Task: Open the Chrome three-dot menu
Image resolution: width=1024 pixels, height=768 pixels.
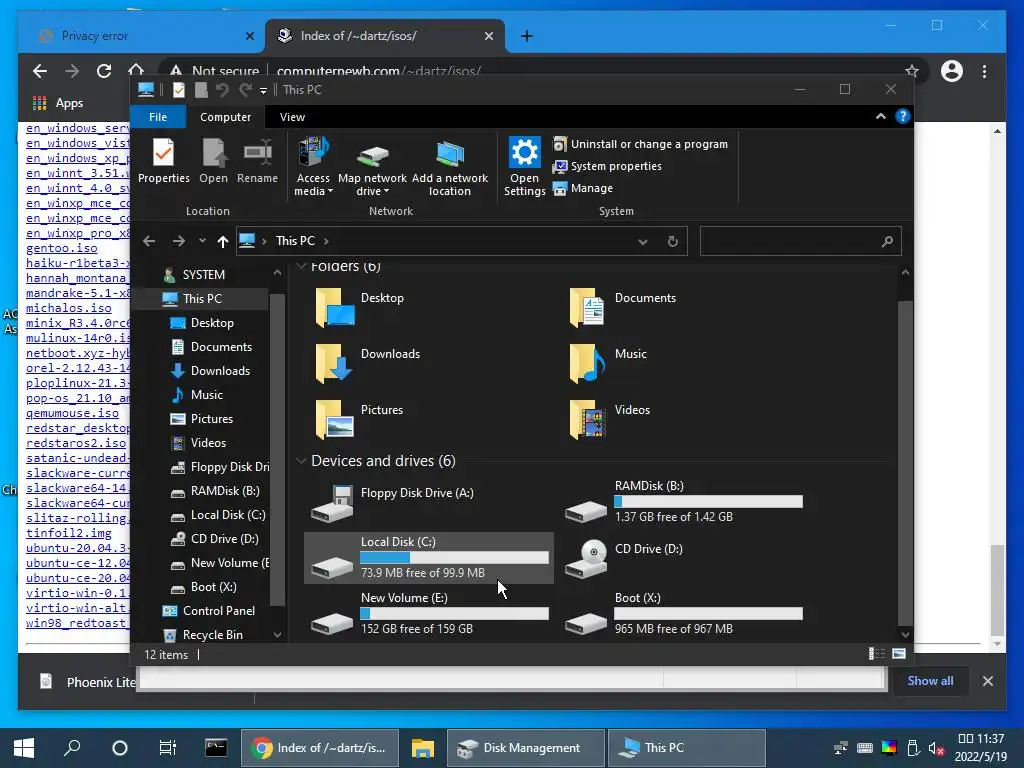Action: (984, 71)
